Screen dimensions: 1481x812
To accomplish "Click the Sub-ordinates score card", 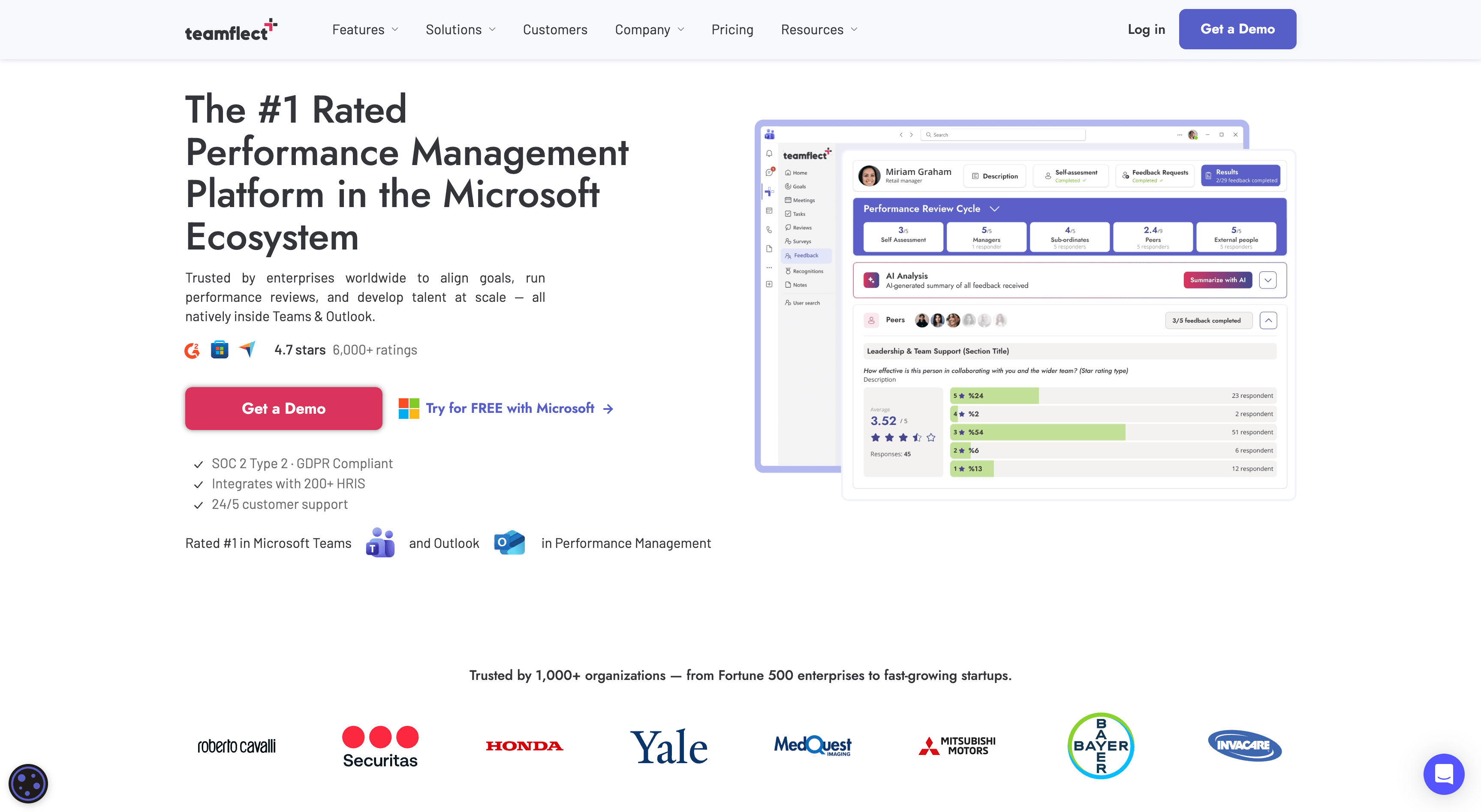I will [1070, 237].
